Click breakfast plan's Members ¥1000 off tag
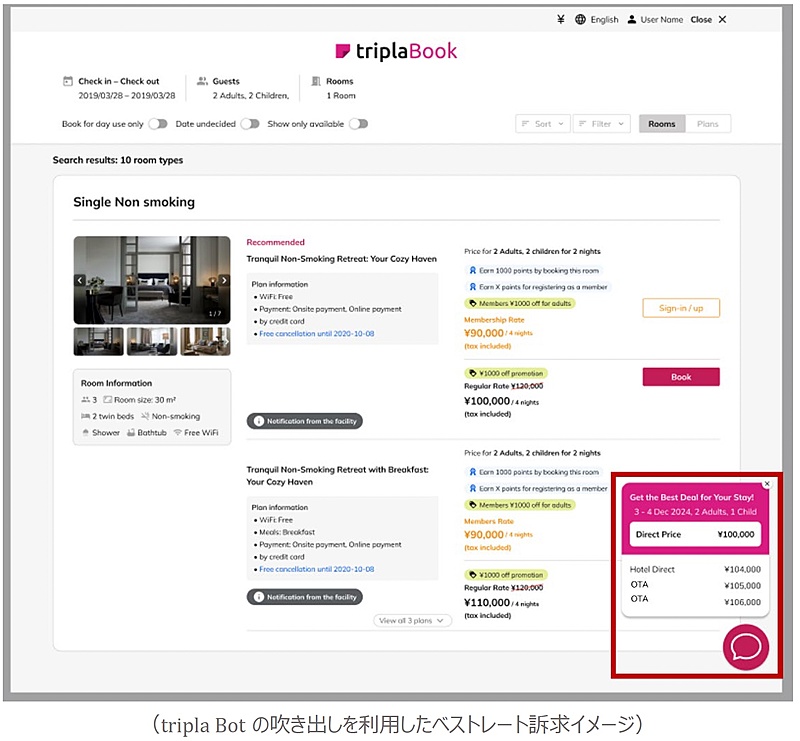800x741 pixels. tap(520, 505)
